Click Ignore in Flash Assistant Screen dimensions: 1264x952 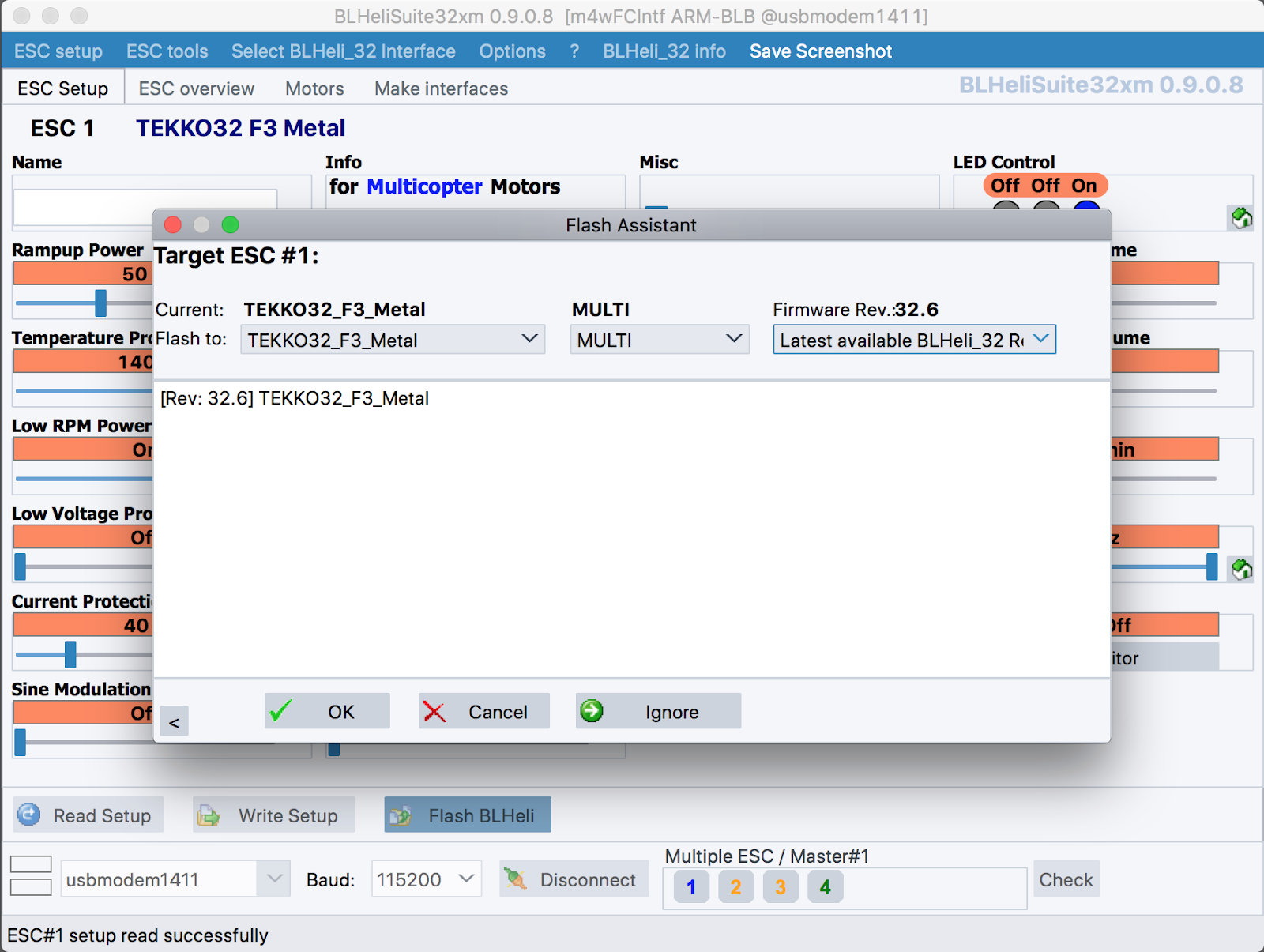pos(659,711)
